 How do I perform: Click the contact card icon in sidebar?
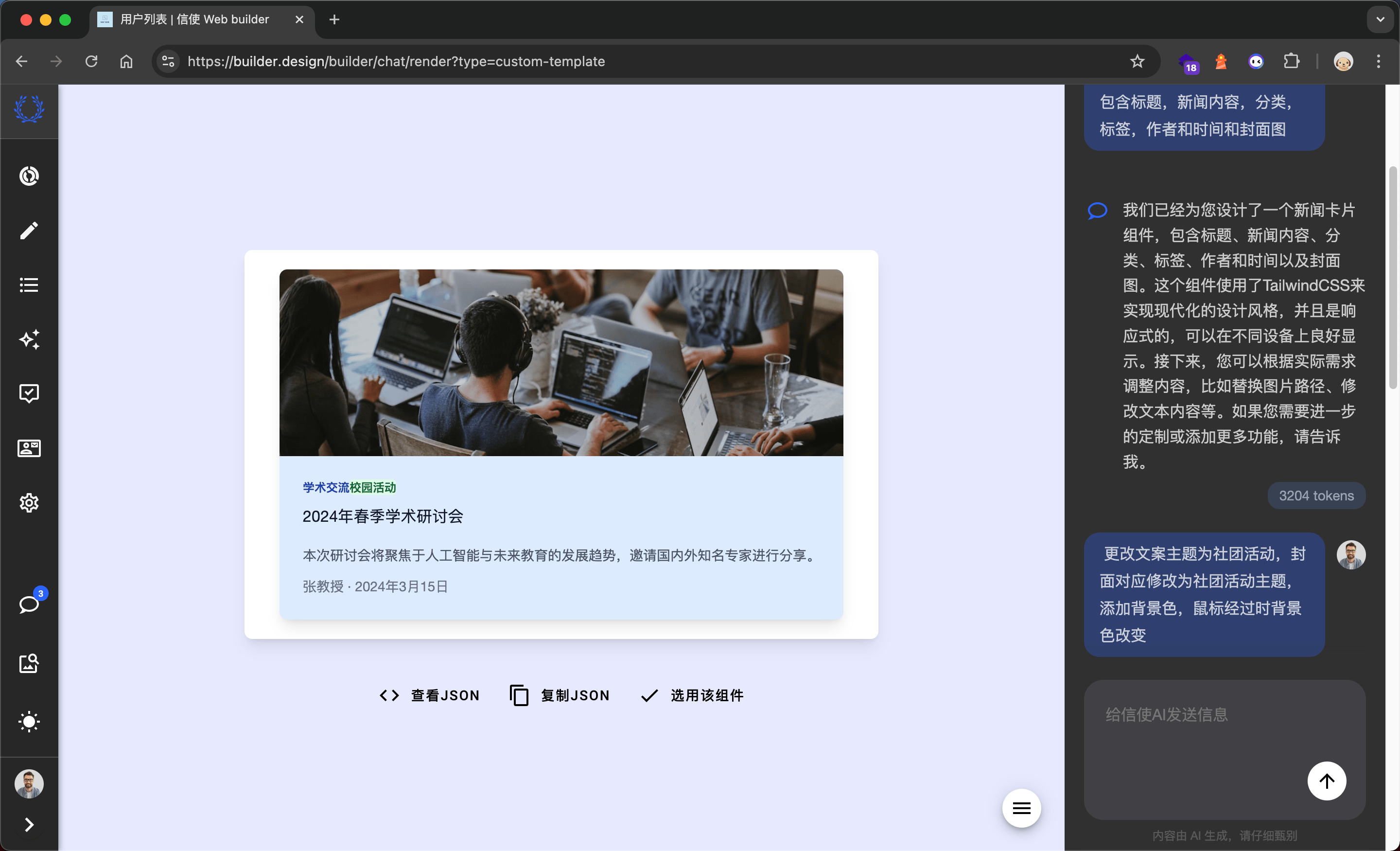point(29,448)
